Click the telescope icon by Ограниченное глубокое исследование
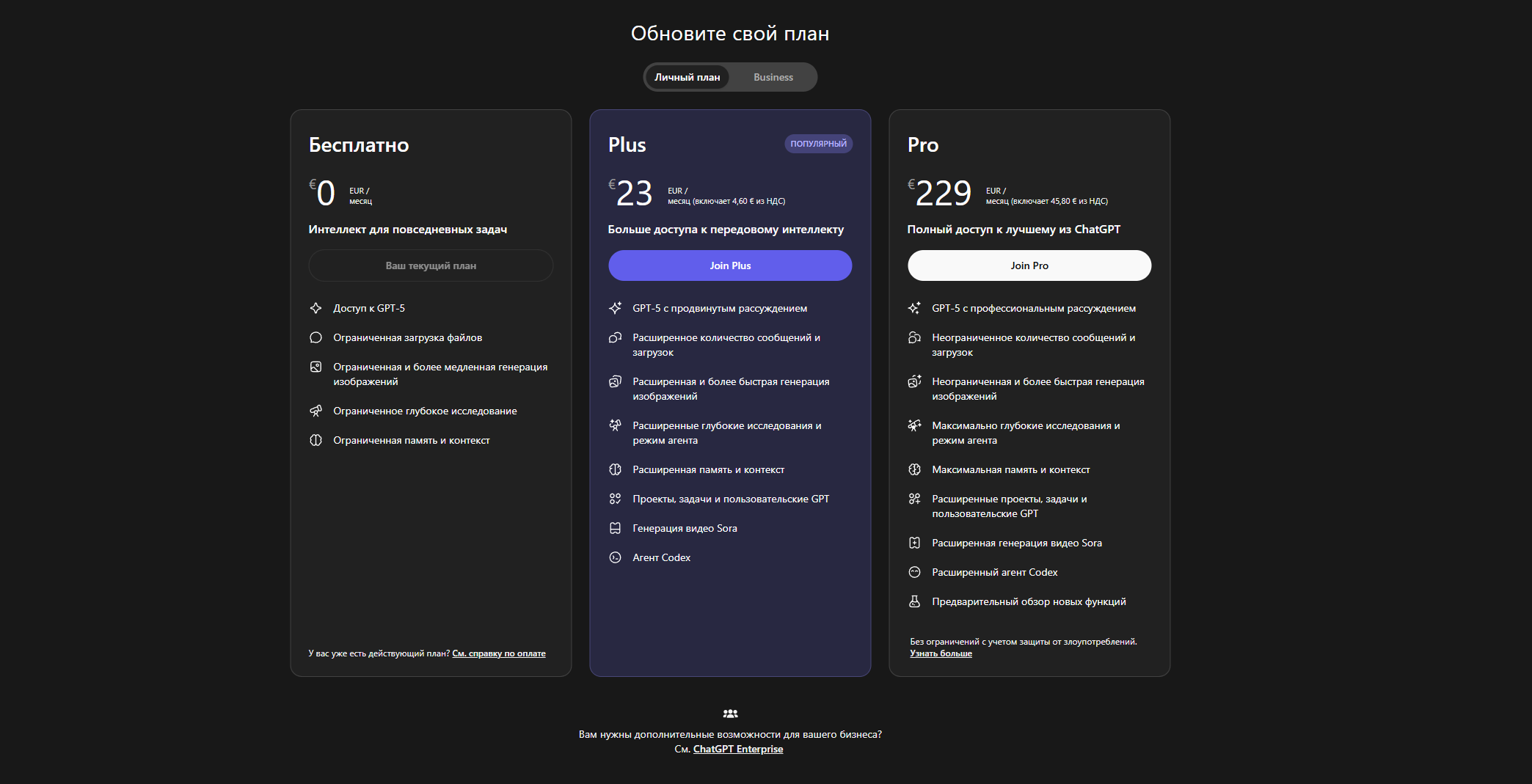 tap(315, 411)
